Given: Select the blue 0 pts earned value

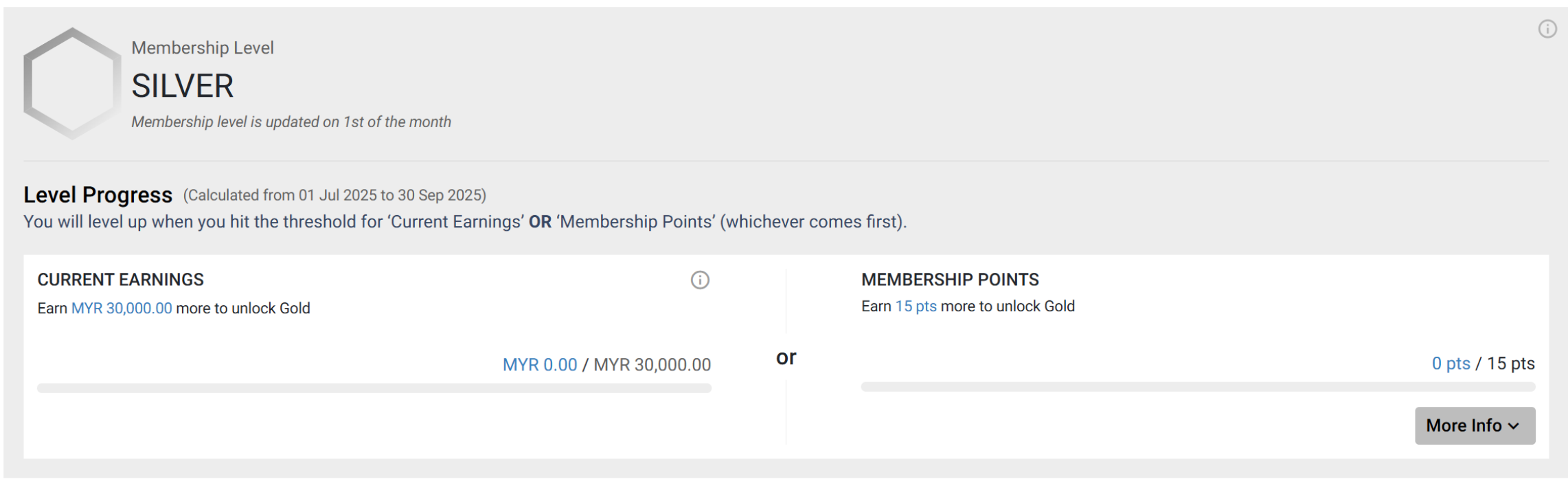Looking at the screenshot, I should [x=1450, y=364].
